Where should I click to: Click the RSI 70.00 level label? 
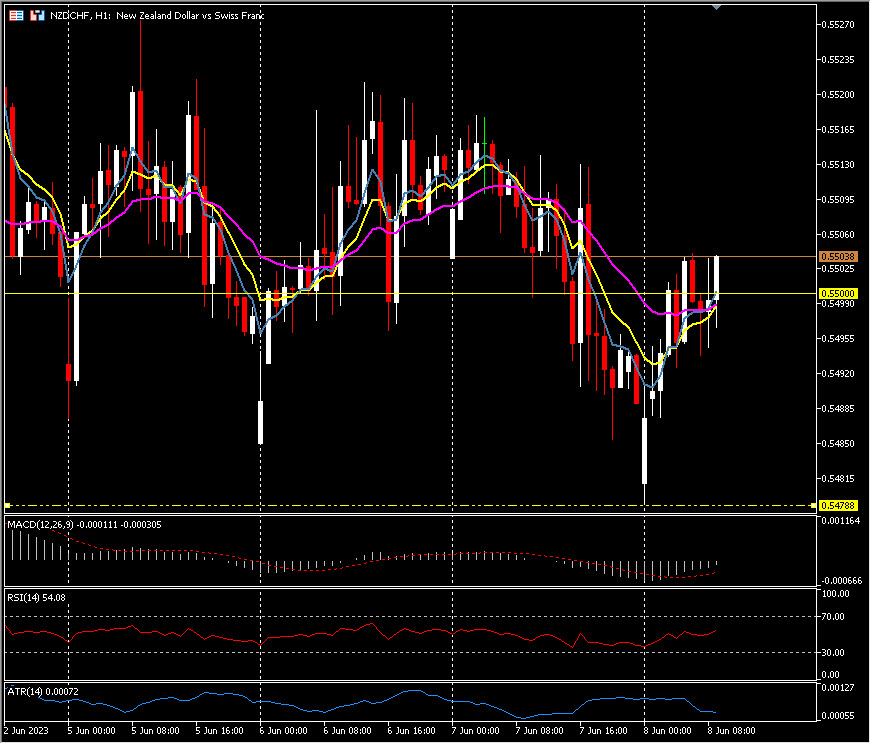[832, 617]
